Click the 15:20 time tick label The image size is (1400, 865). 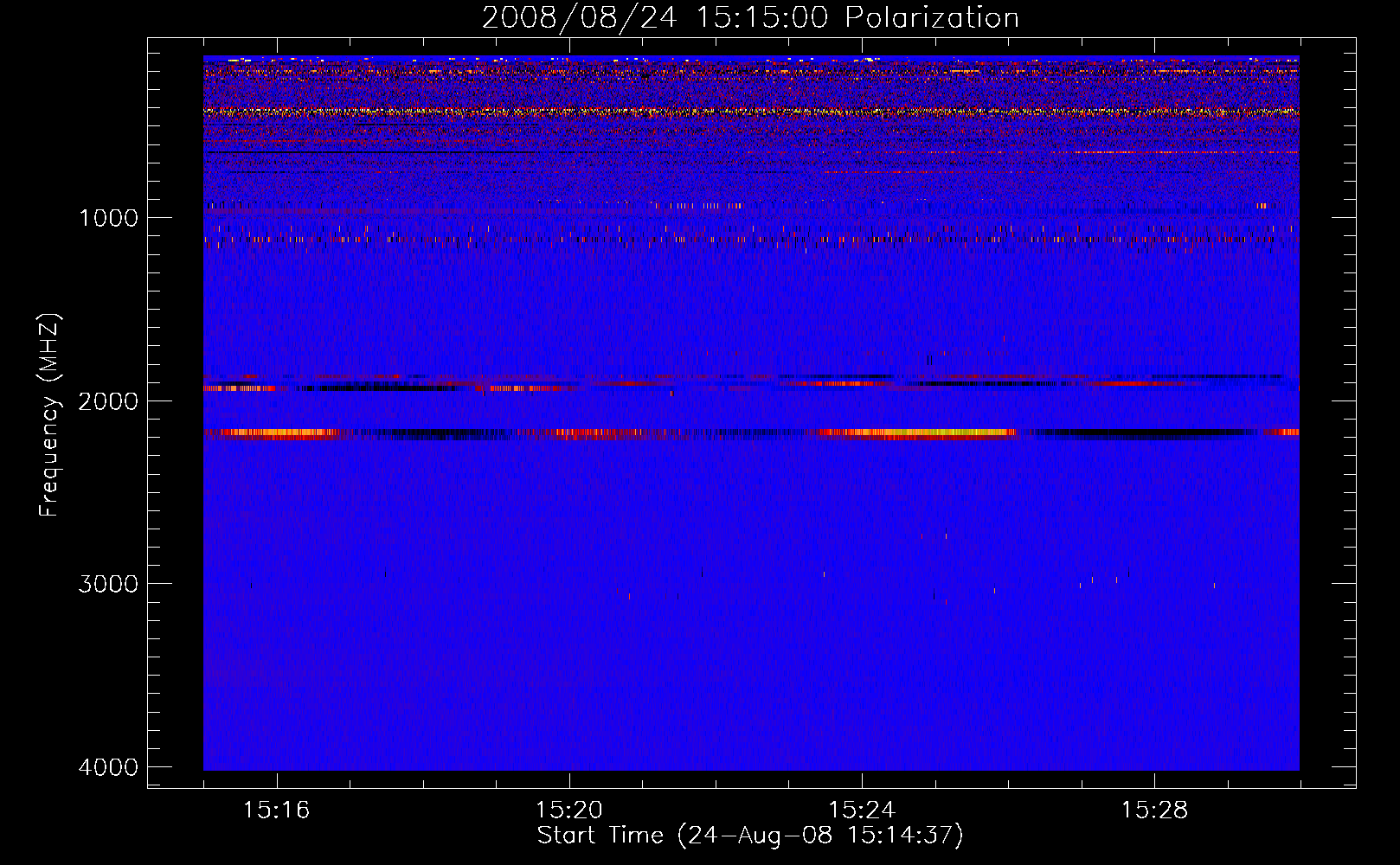click(x=568, y=811)
